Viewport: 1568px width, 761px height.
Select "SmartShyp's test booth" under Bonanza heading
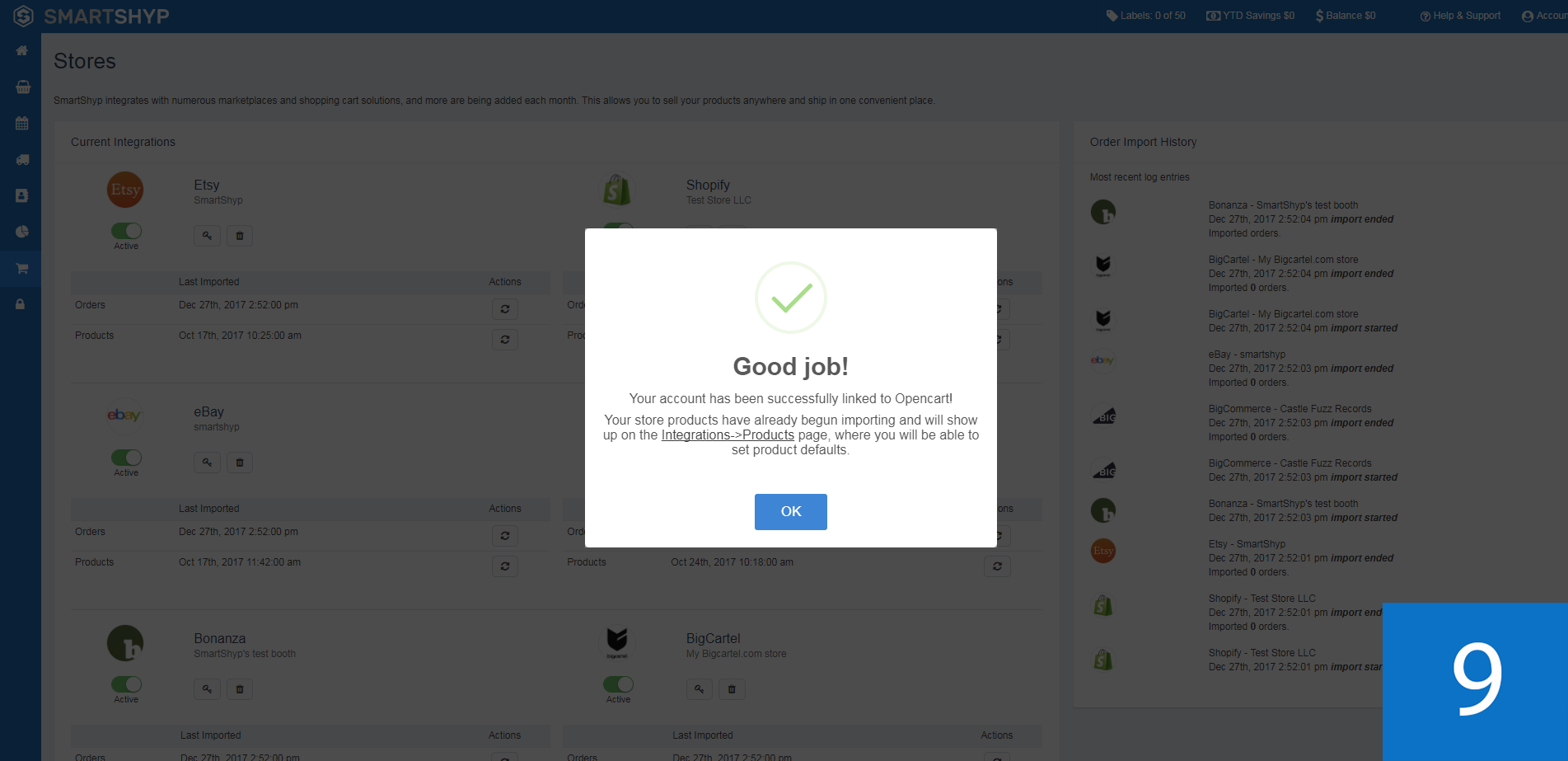click(245, 654)
